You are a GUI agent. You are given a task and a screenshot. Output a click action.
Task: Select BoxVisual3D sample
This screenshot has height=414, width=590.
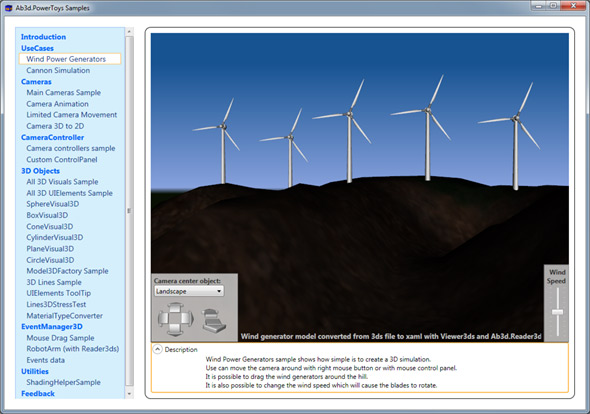click(x=47, y=215)
